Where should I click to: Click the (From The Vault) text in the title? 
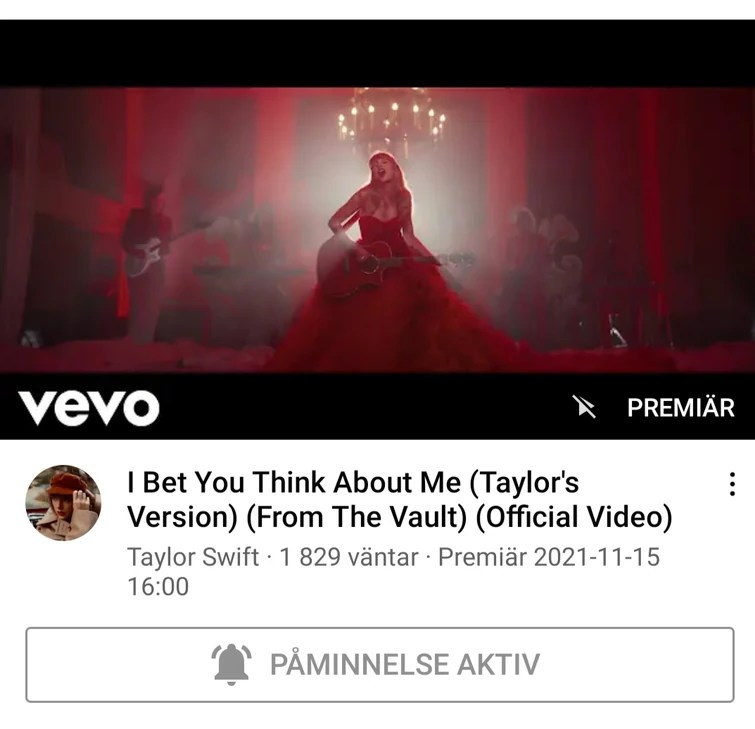click(356, 517)
